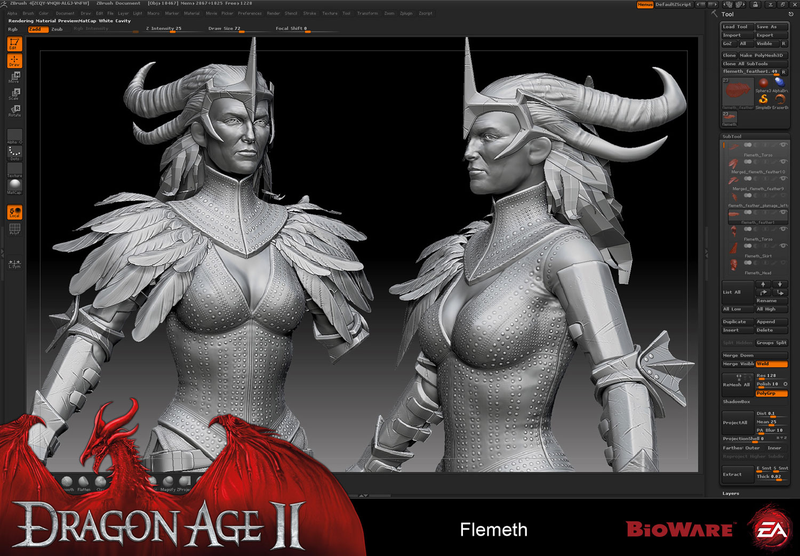Open the MatCap material sphere selector

(x=14, y=186)
